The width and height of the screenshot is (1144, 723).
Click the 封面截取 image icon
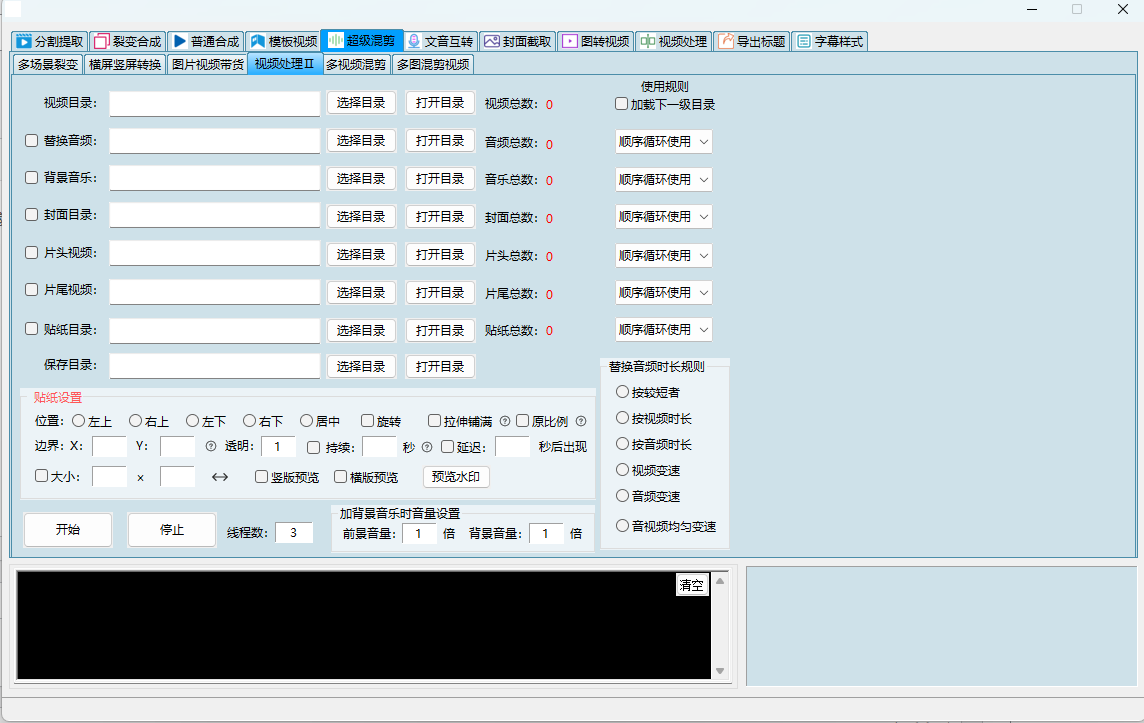pos(491,42)
